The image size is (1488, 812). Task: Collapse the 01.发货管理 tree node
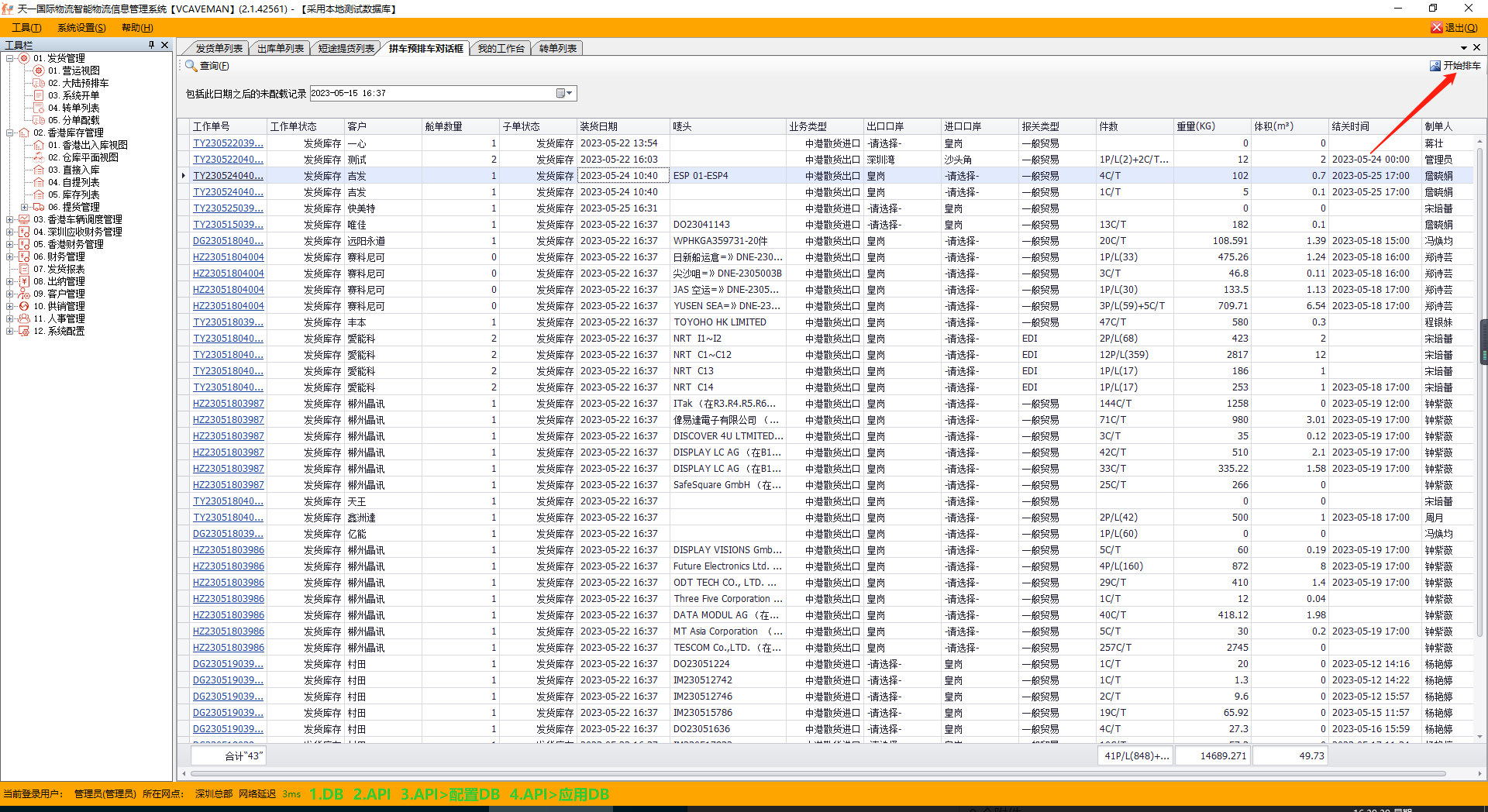tap(9, 58)
